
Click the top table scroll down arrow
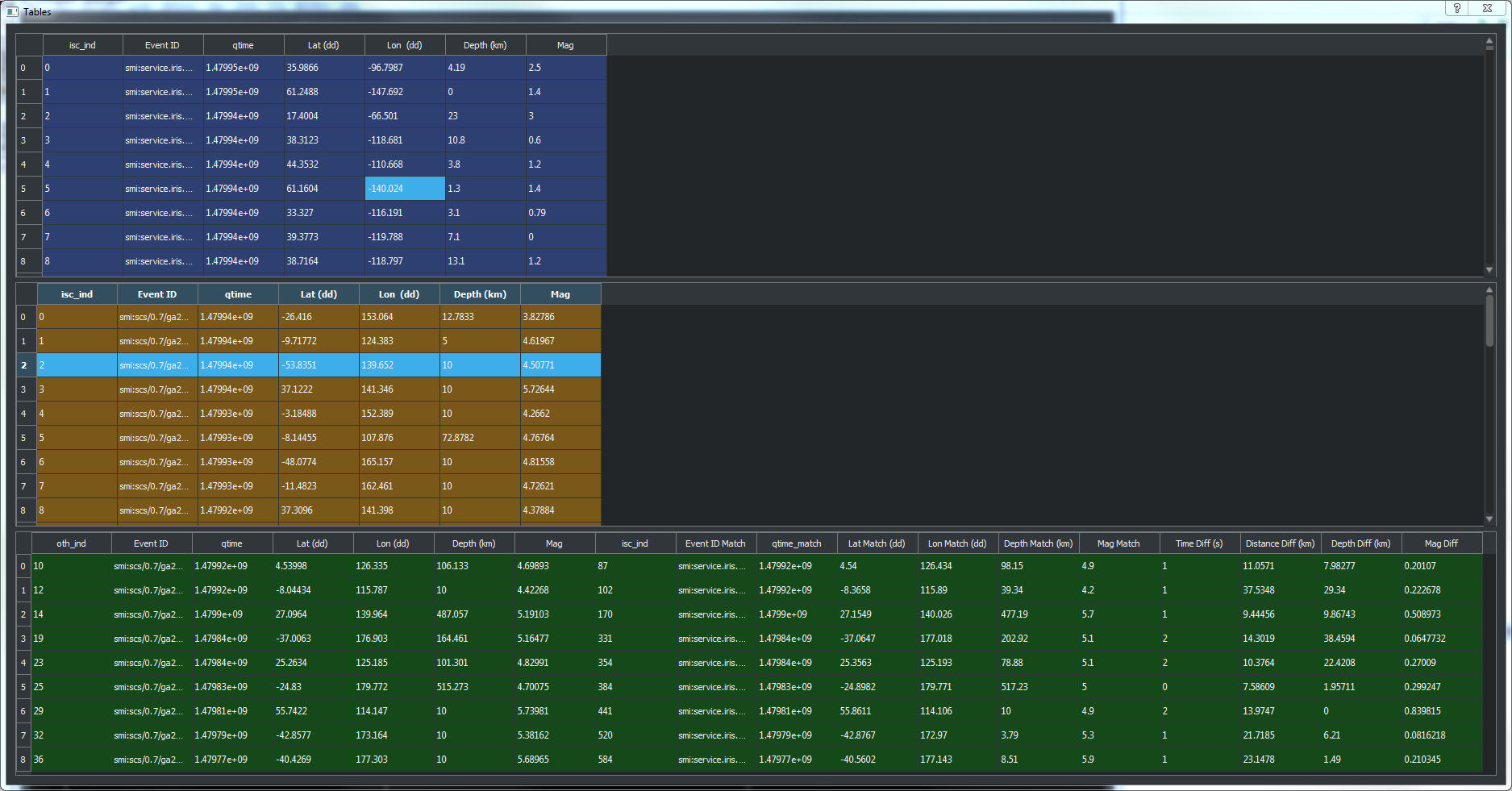(1489, 270)
